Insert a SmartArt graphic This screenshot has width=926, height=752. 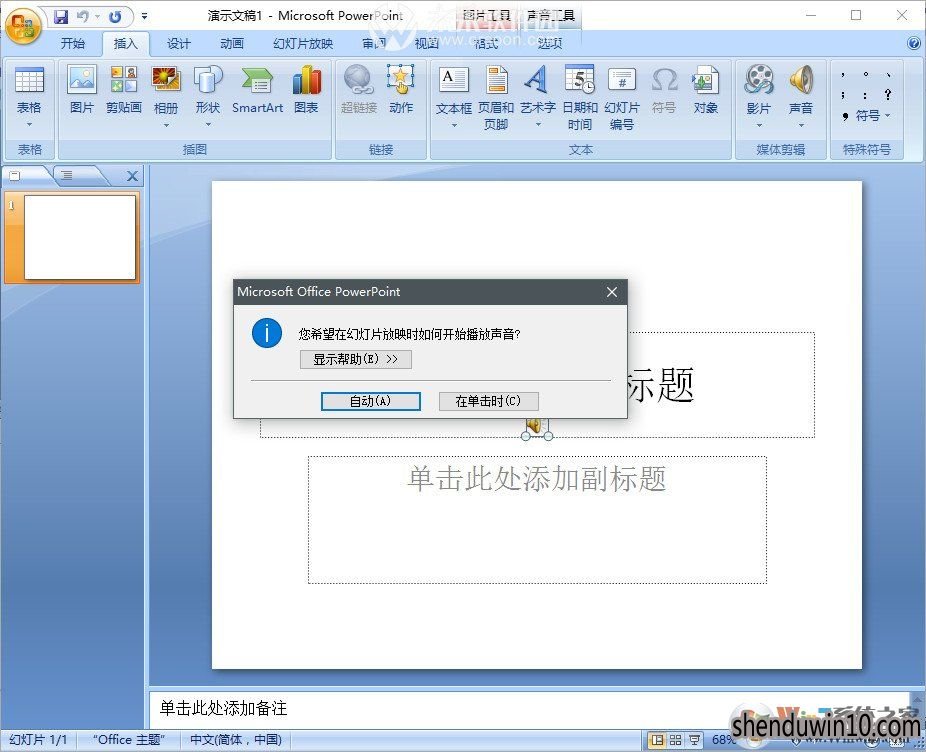click(x=257, y=89)
